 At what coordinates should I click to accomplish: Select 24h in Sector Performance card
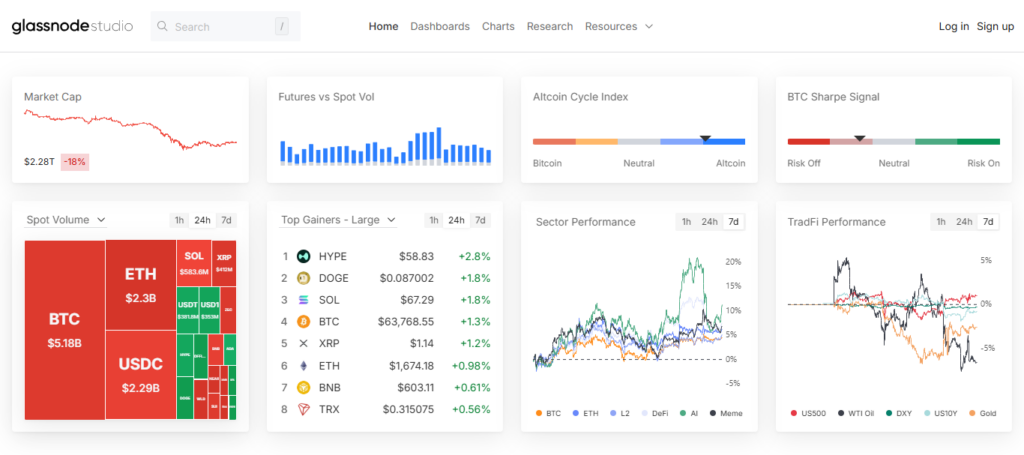pos(709,222)
